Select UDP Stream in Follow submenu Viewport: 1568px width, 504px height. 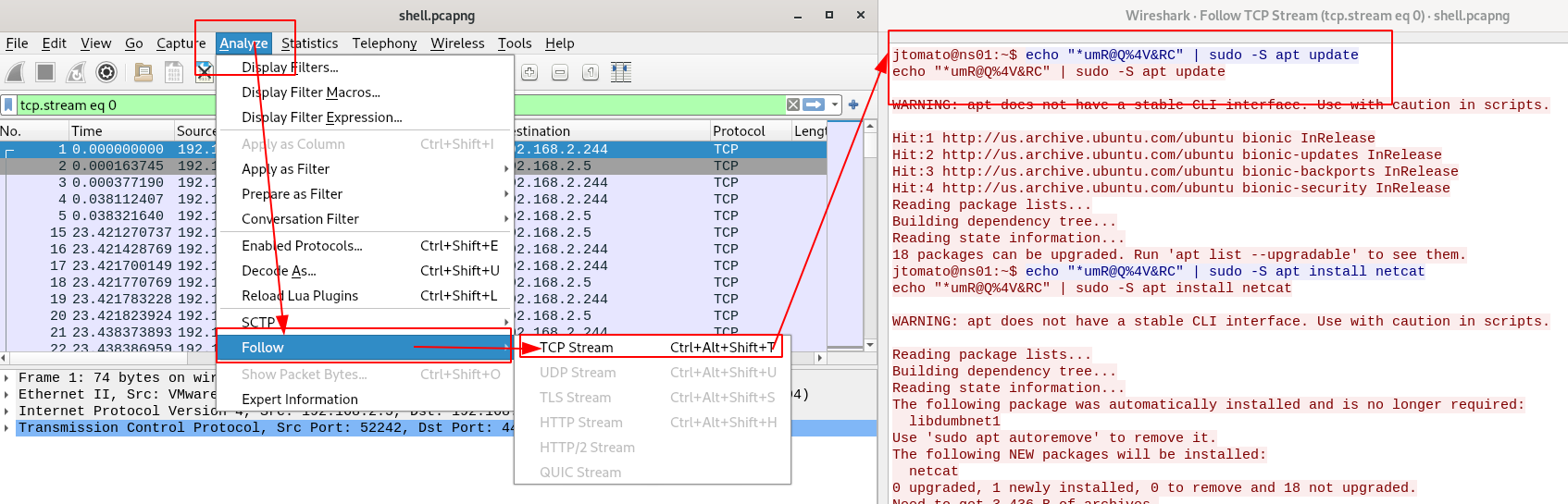(652, 372)
